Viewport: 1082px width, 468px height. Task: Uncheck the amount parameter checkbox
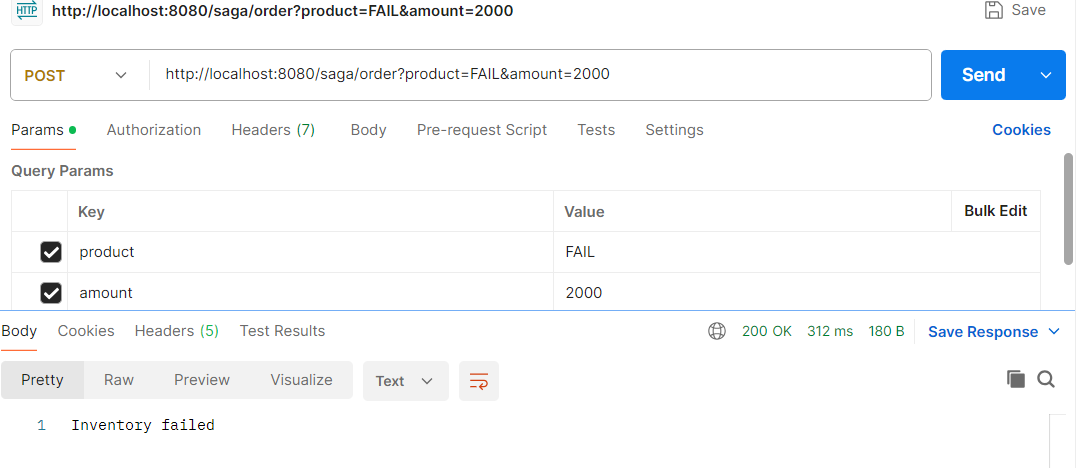coord(51,293)
